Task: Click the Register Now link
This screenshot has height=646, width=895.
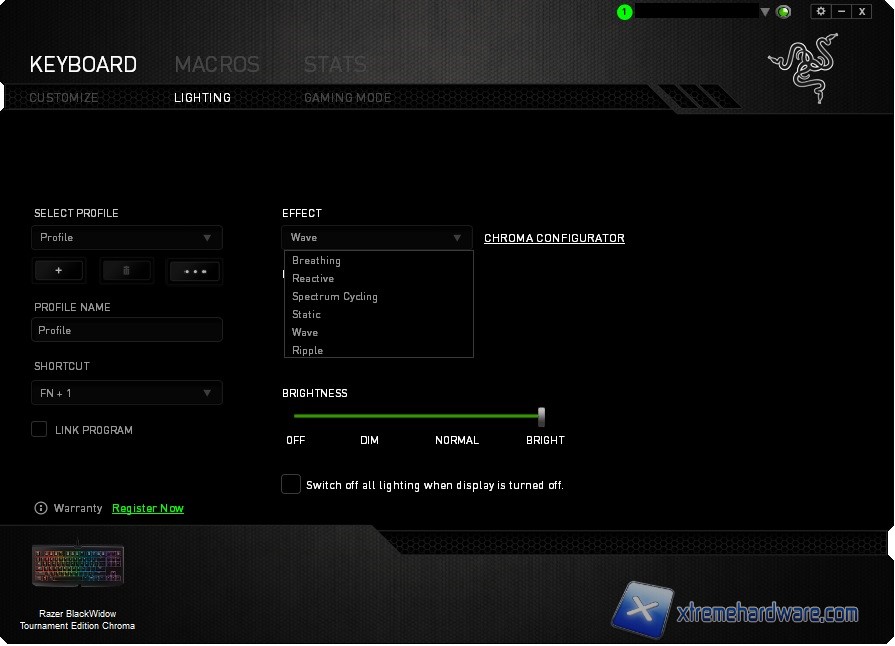Action: (148, 508)
